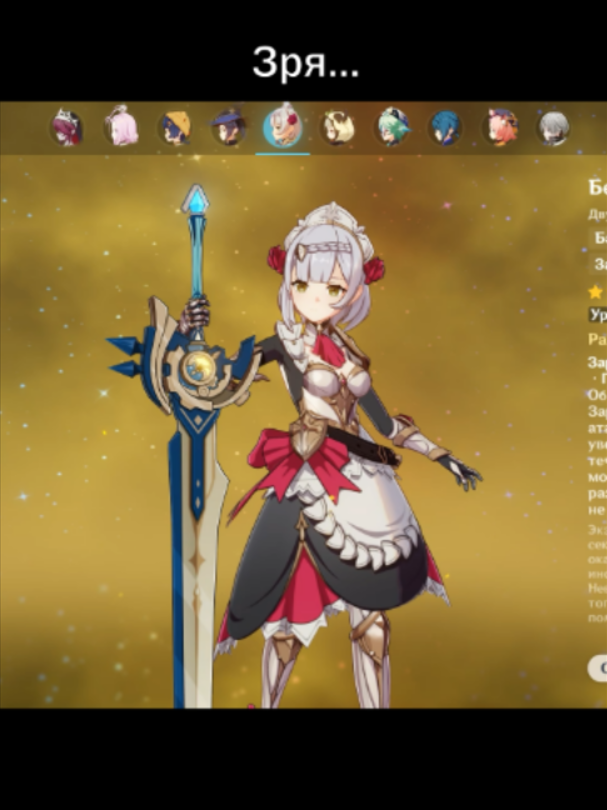
Task: Choose Sucrose's green-haired avatar
Action: point(392,127)
